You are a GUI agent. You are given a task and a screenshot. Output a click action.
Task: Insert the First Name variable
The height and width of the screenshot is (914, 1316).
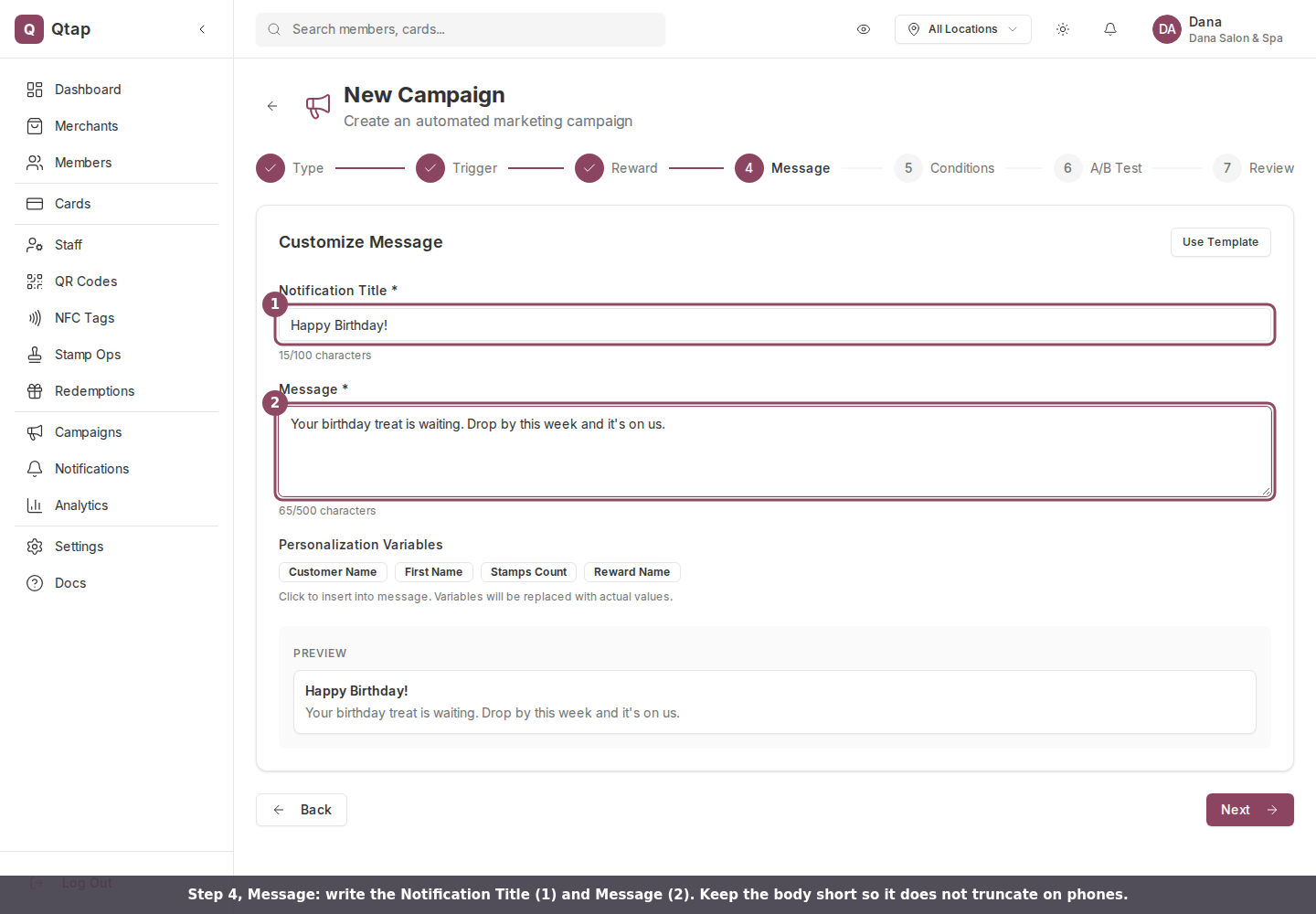pyautogui.click(x=434, y=572)
